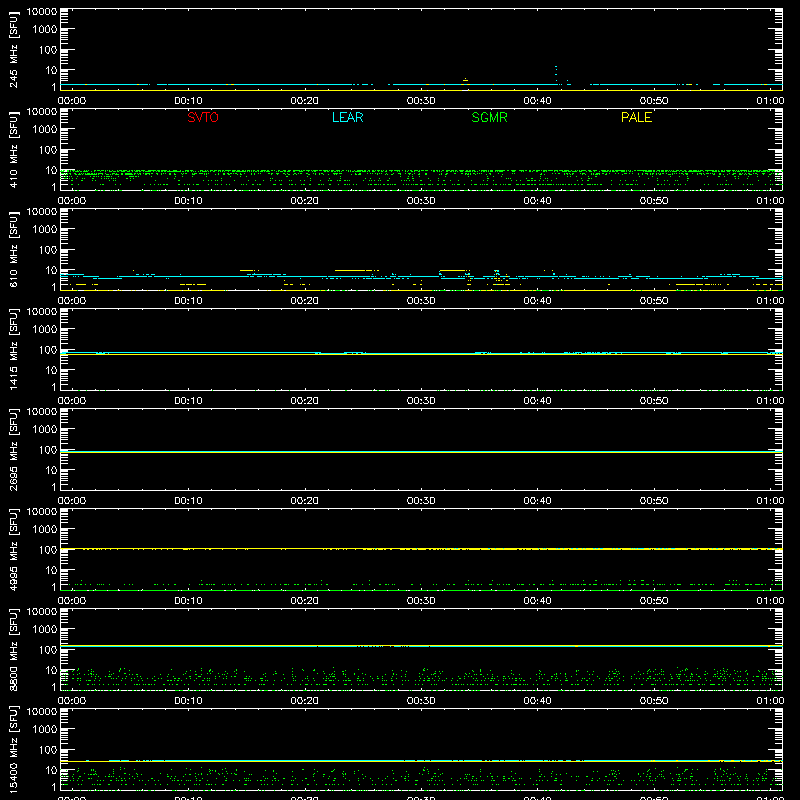Click the 10 tick on the 1415 MHz plot
The width and height of the screenshot is (800, 800).
click(x=51, y=370)
